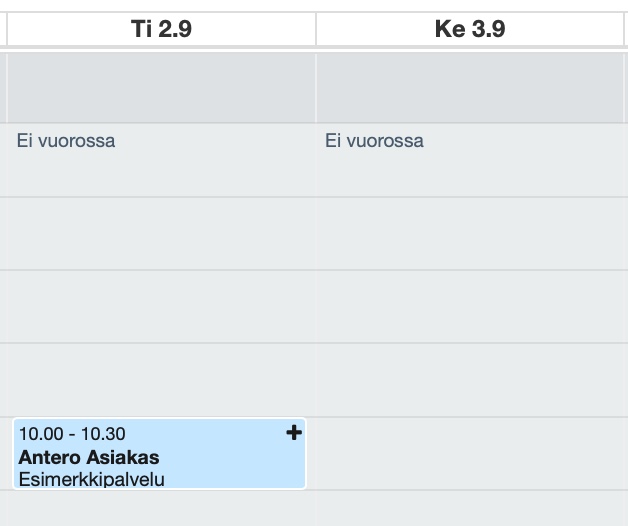
Task: Select the Ke 3.9 day header
Action: [x=469, y=29]
